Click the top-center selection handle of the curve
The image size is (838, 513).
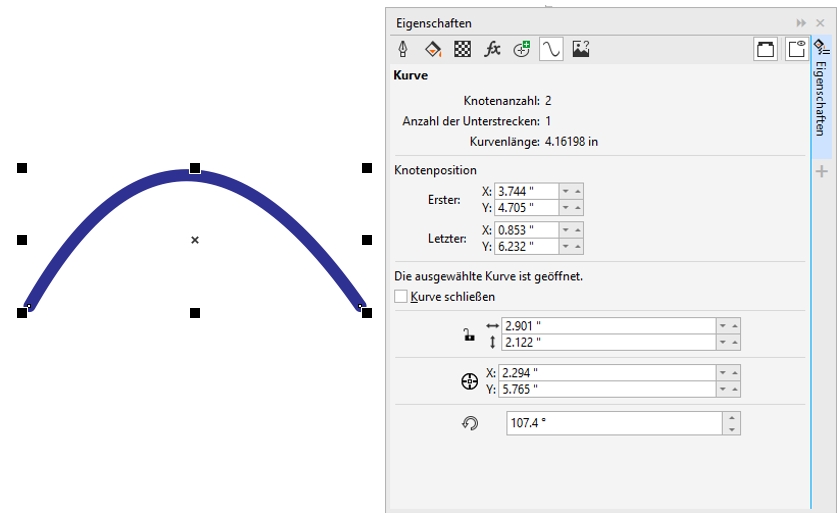tap(195, 168)
